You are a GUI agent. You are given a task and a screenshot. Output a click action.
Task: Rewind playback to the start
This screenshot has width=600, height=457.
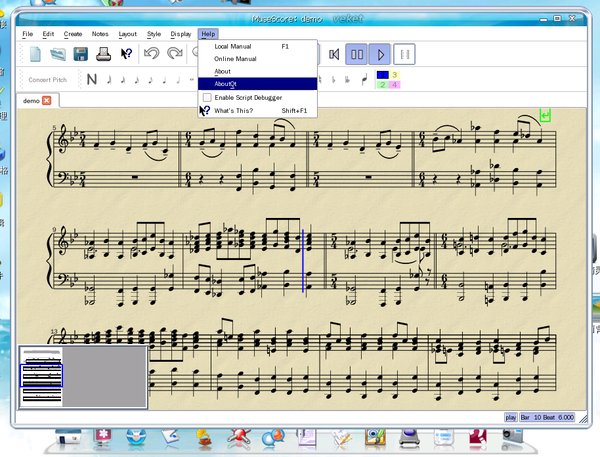click(x=334, y=54)
